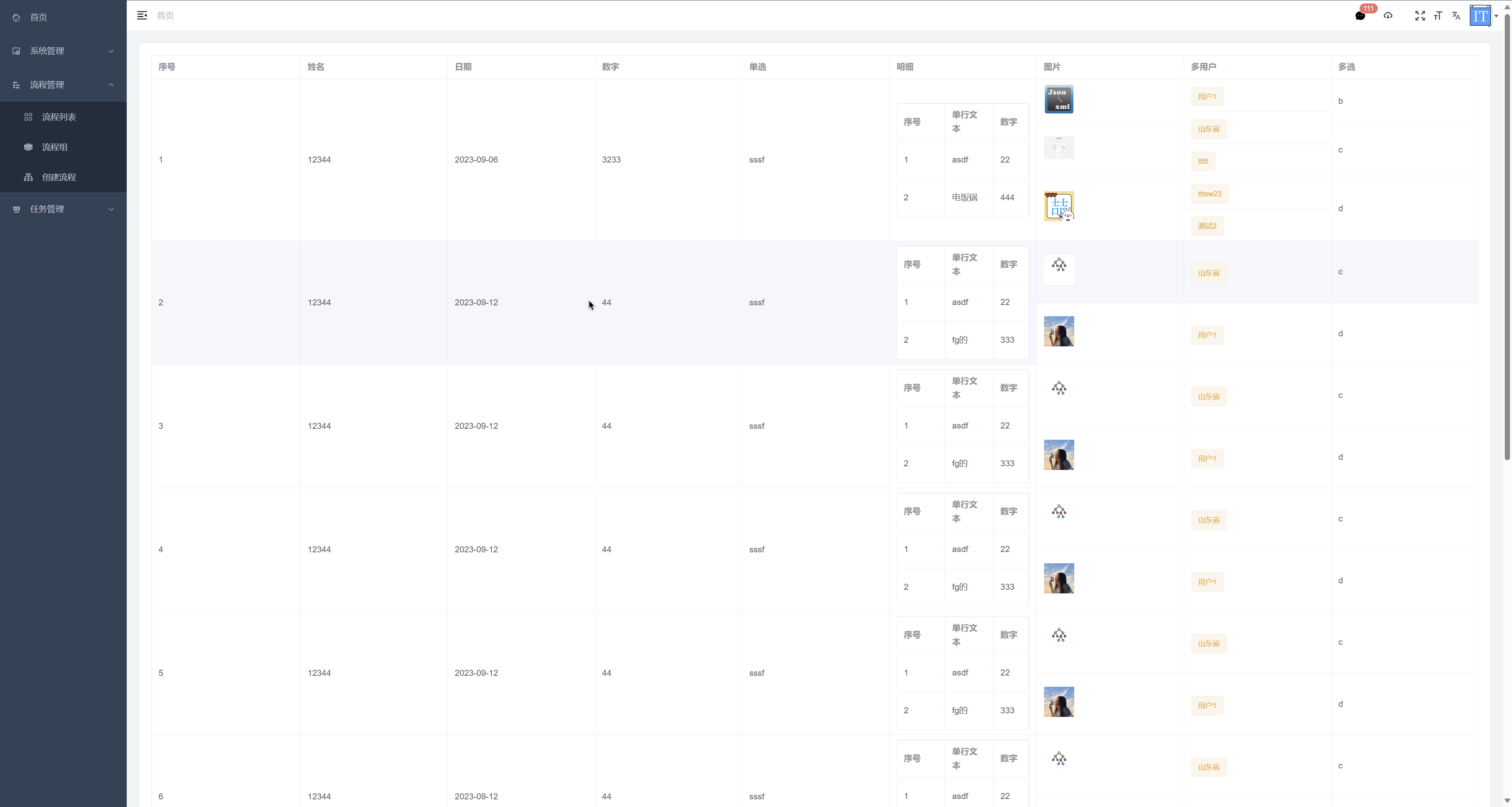Open the girl photo thumbnail in row 2
This screenshot has width=1512, height=807.
click(x=1059, y=331)
